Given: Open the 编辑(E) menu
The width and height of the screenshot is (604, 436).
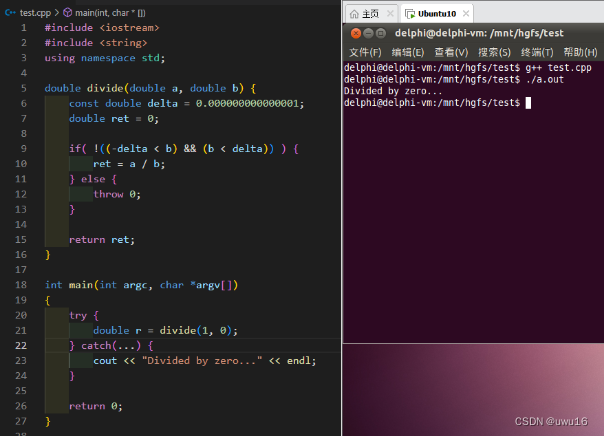Looking at the screenshot, I should coord(408,52).
